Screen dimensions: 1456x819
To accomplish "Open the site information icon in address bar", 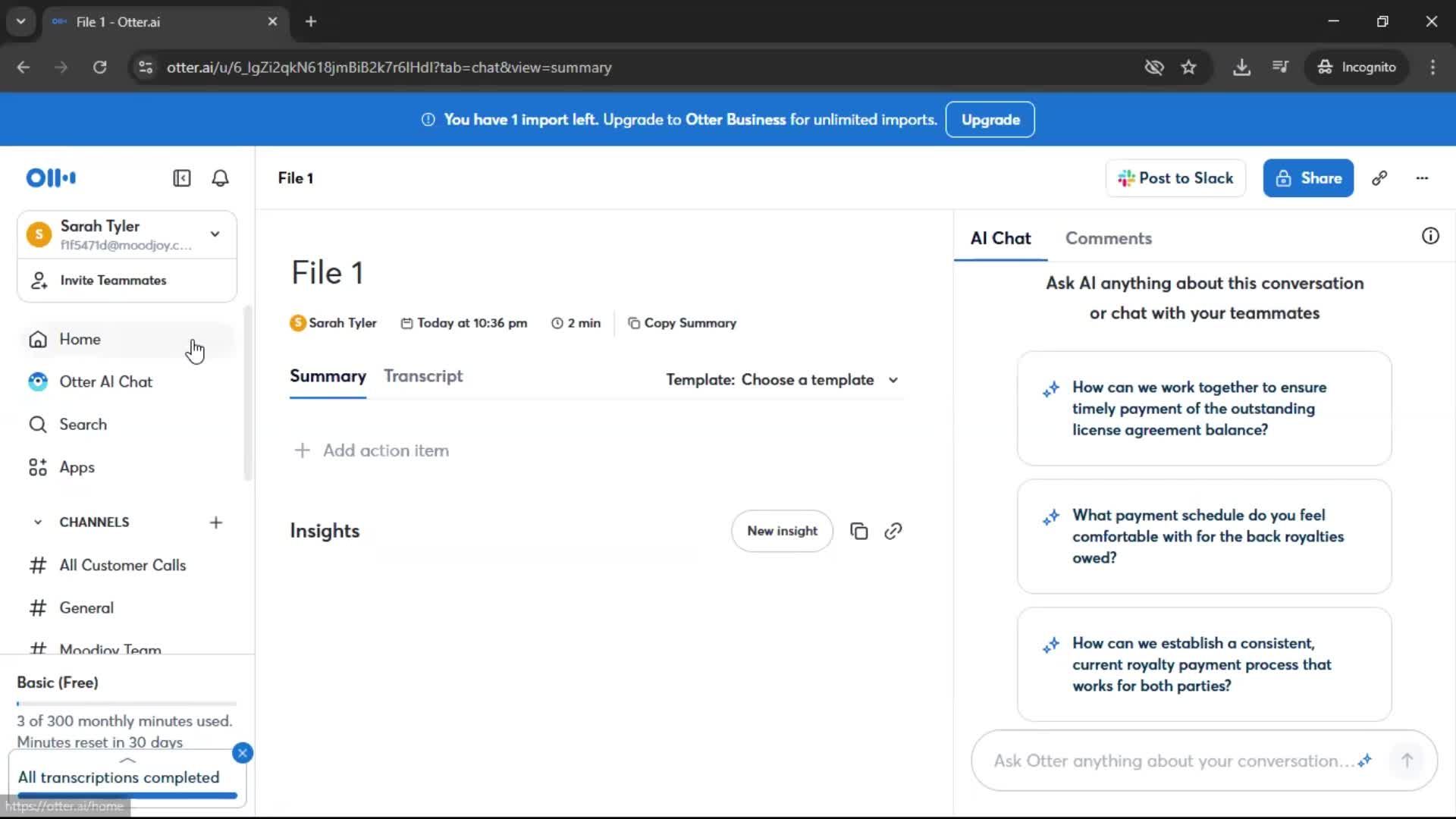I will [146, 67].
